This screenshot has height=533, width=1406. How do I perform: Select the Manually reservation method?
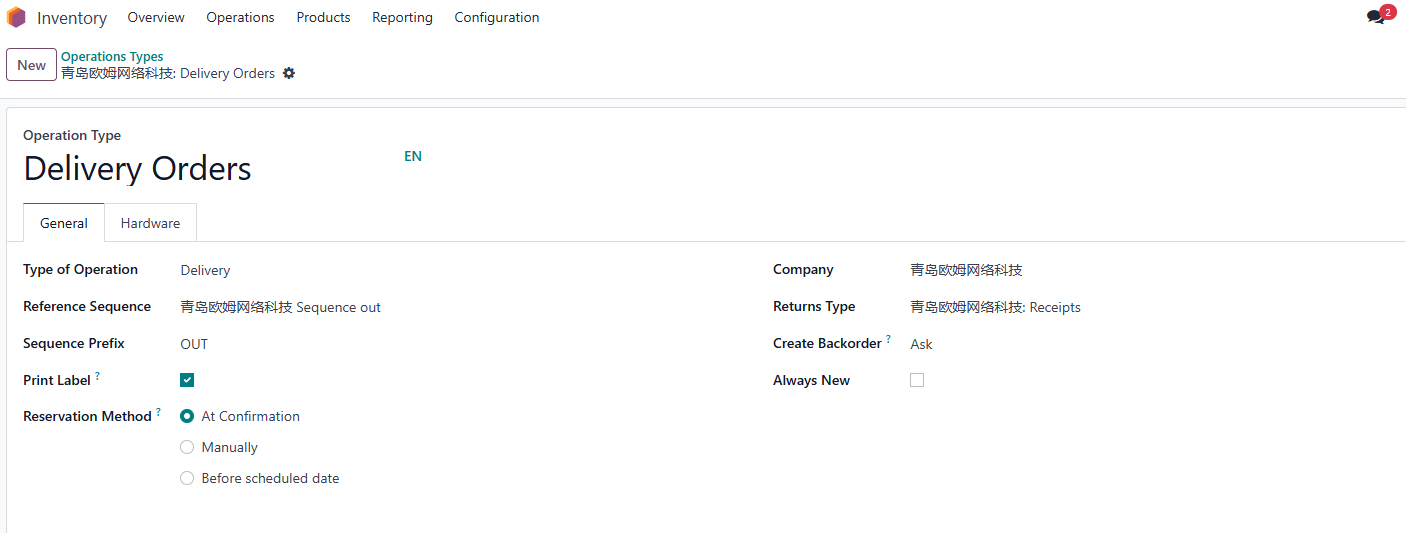[x=187, y=447]
